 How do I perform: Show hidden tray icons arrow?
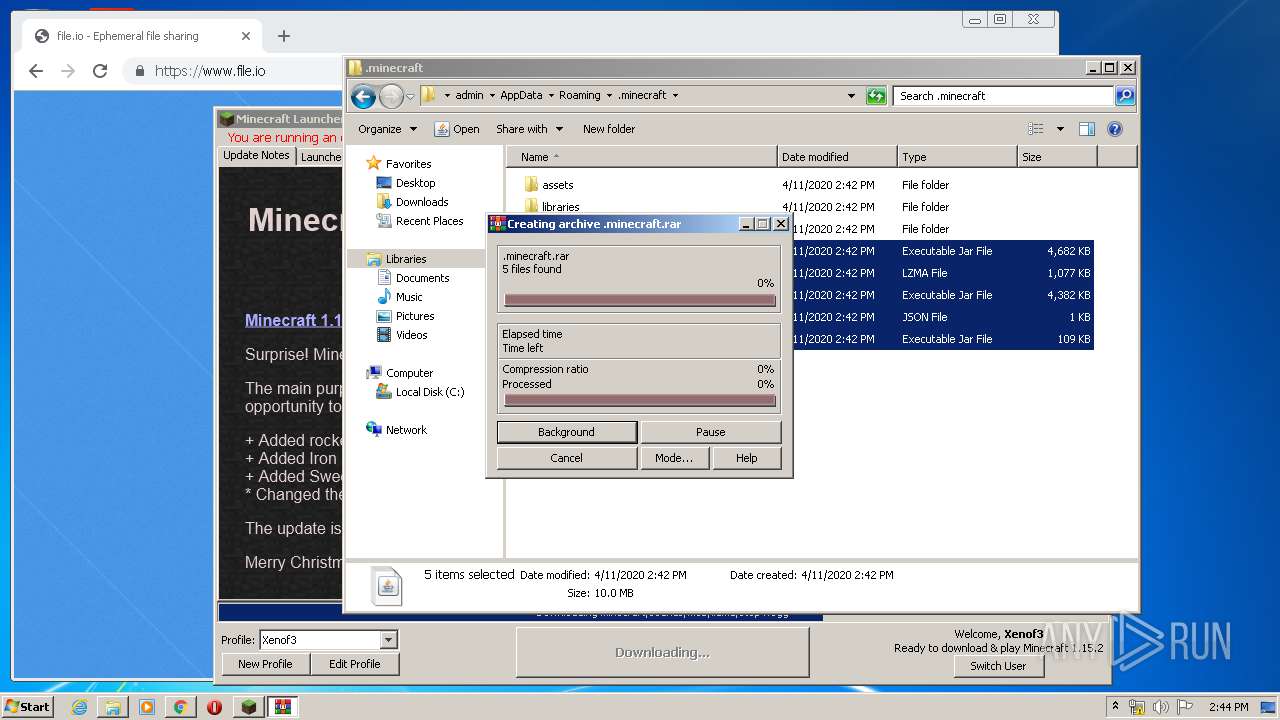pyautogui.click(x=1115, y=707)
